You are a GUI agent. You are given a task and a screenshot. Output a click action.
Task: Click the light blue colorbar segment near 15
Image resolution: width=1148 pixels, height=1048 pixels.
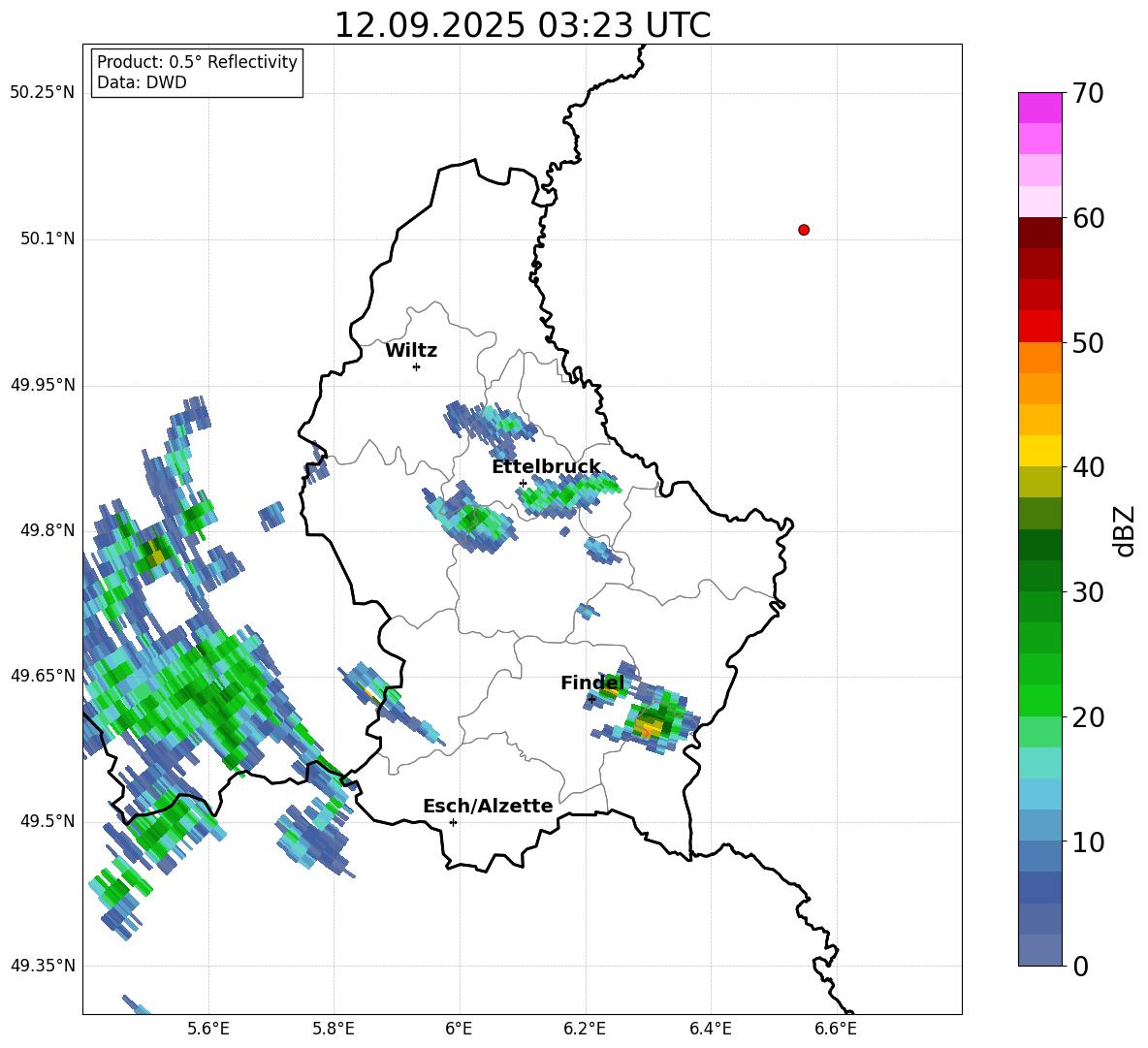pos(1039,794)
